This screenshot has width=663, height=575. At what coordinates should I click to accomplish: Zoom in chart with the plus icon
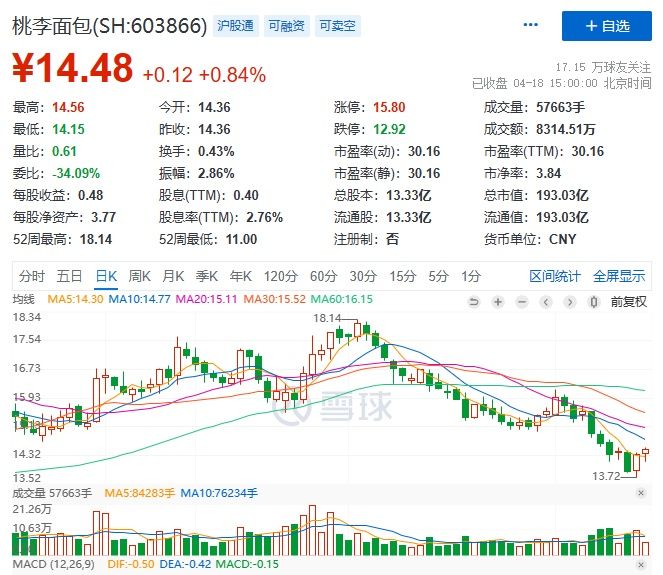click(x=498, y=302)
